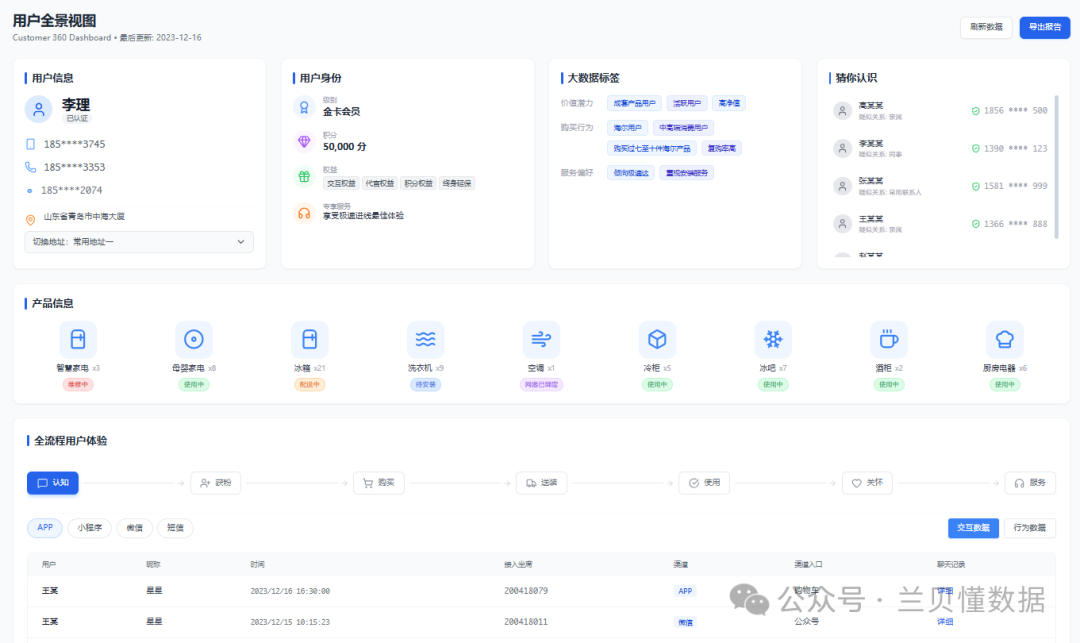Open chat details link in 2023/12/16 row
Viewport: 1080px width, 643px height.
coord(945,591)
